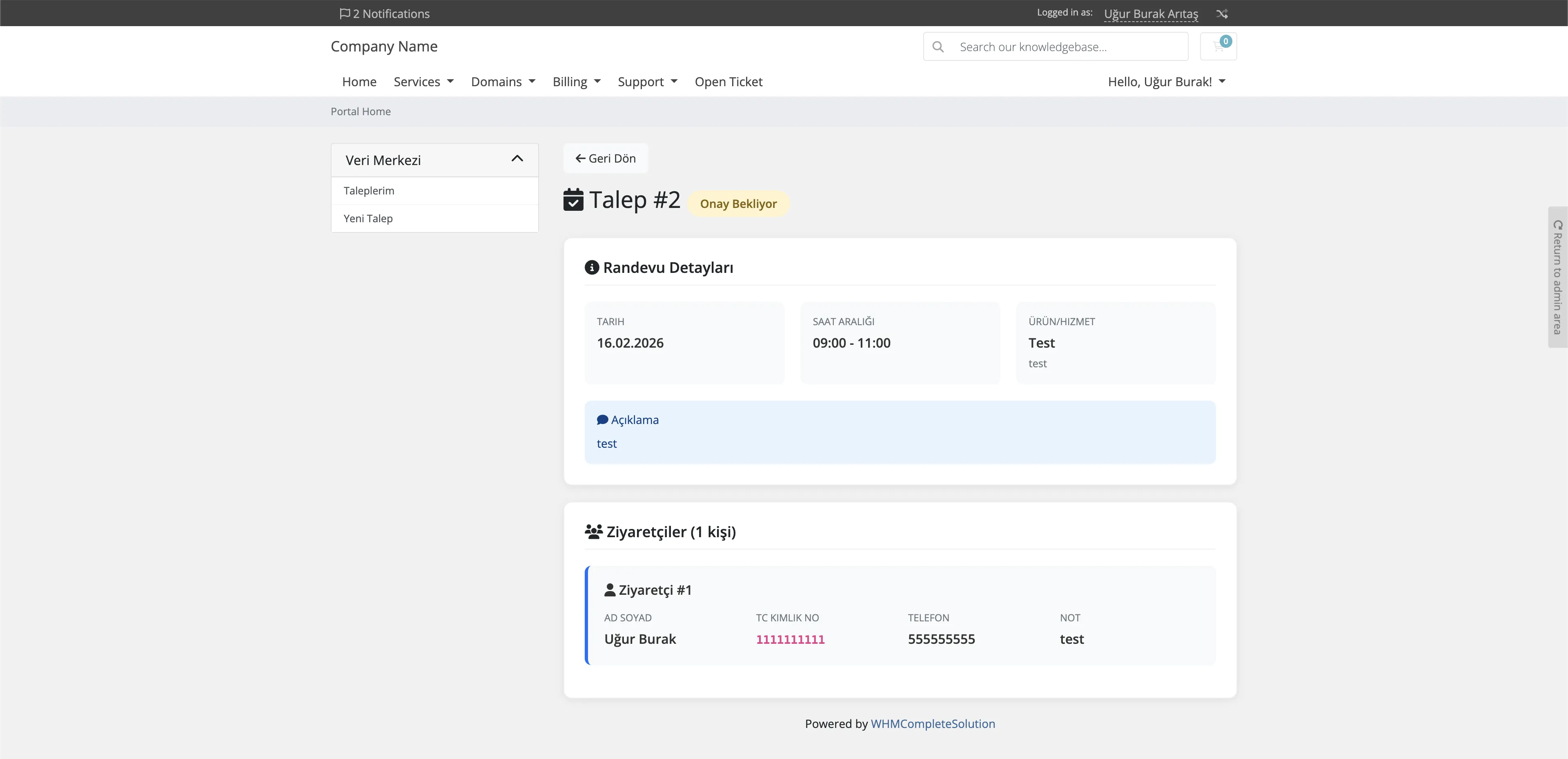This screenshot has height=759, width=1568.
Task: Click the Randevu Detayları heading
Action: click(x=668, y=268)
